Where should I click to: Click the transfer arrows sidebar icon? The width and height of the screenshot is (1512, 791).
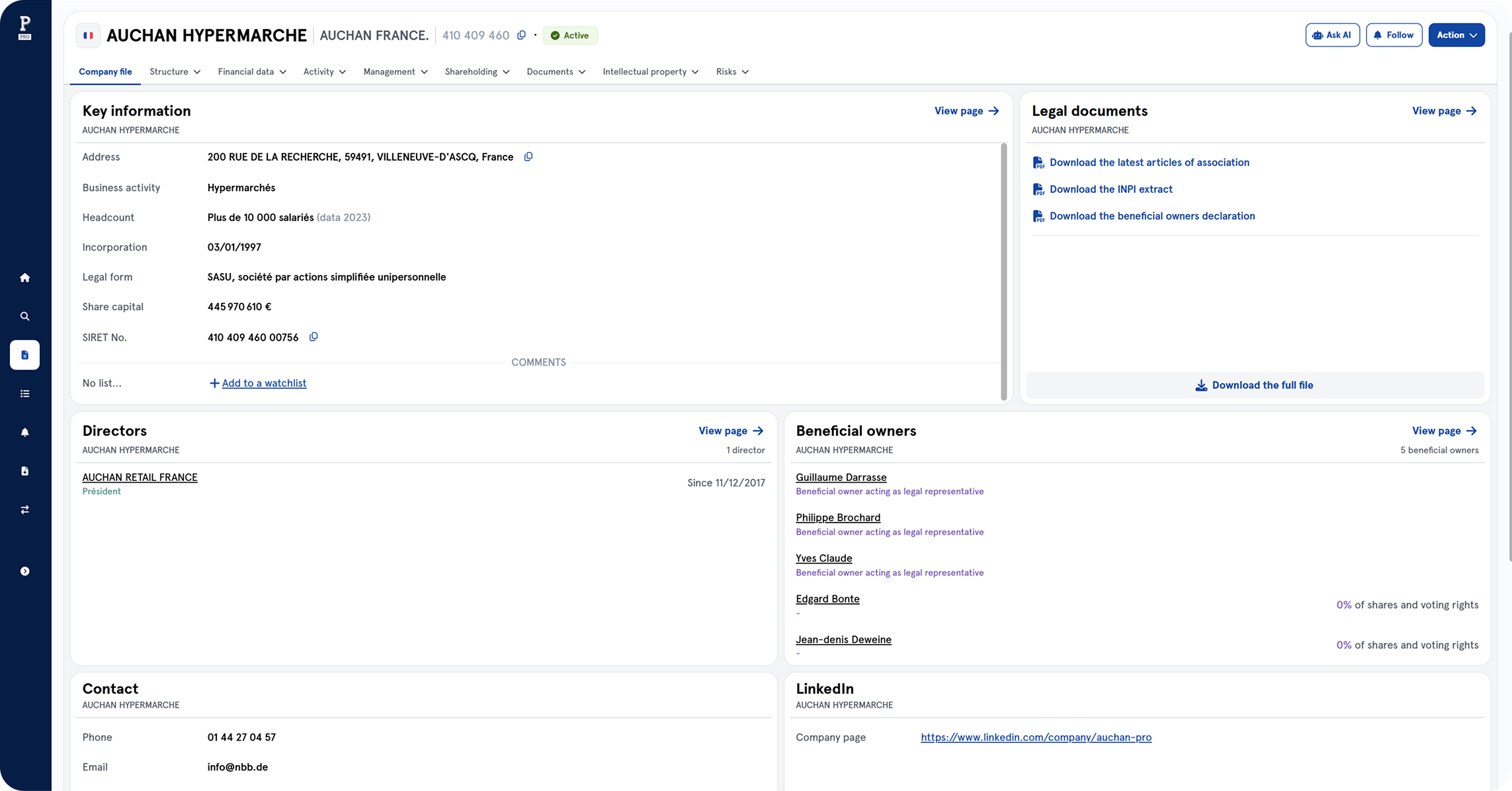coord(24,509)
